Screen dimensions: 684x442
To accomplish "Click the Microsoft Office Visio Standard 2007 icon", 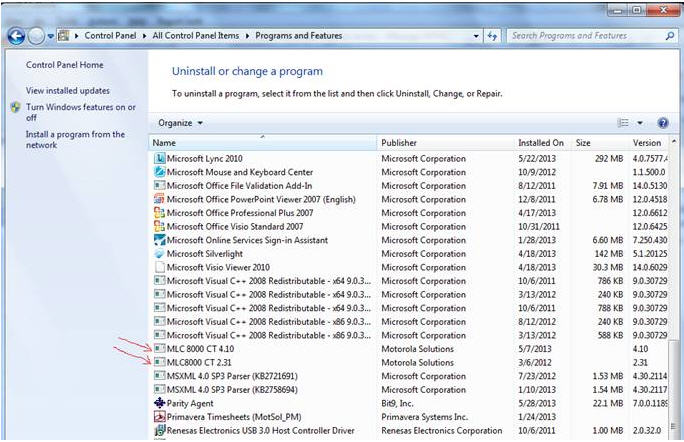I will click(x=159, y=226).
